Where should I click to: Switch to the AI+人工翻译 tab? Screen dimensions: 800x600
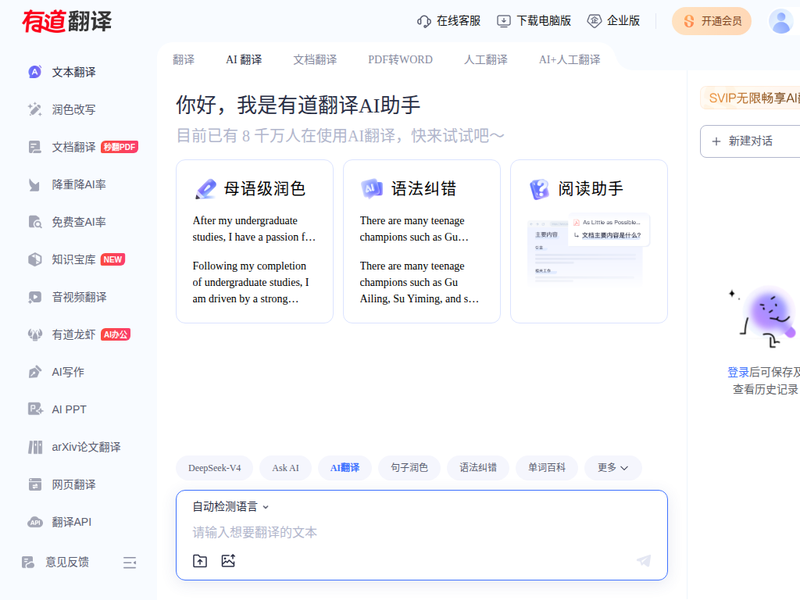569,60
